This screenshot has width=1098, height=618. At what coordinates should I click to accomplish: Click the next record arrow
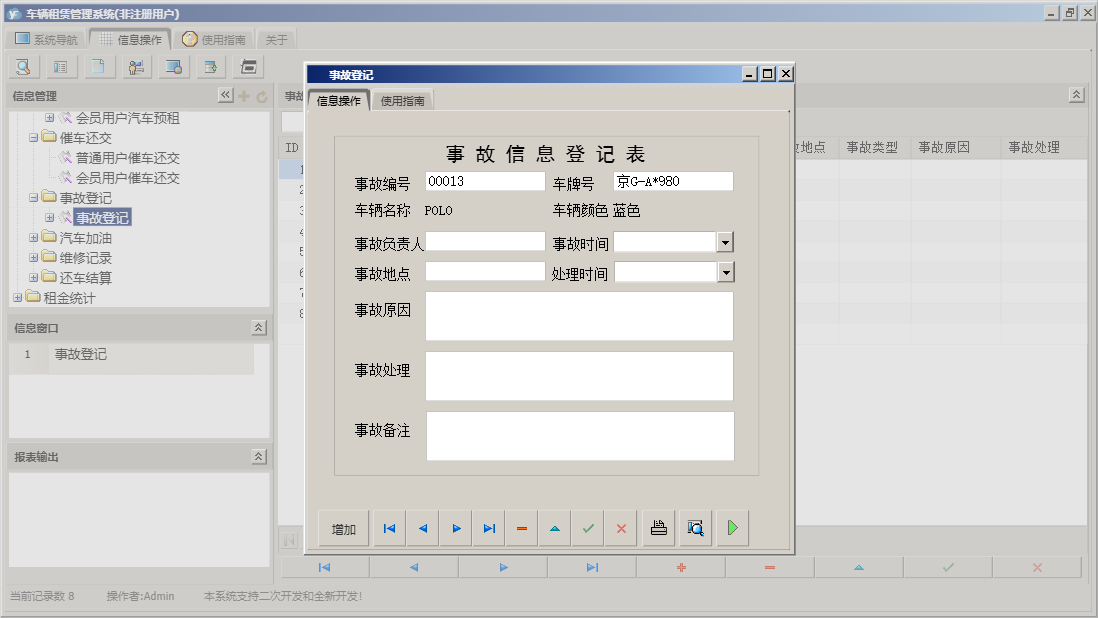(455, 528)
